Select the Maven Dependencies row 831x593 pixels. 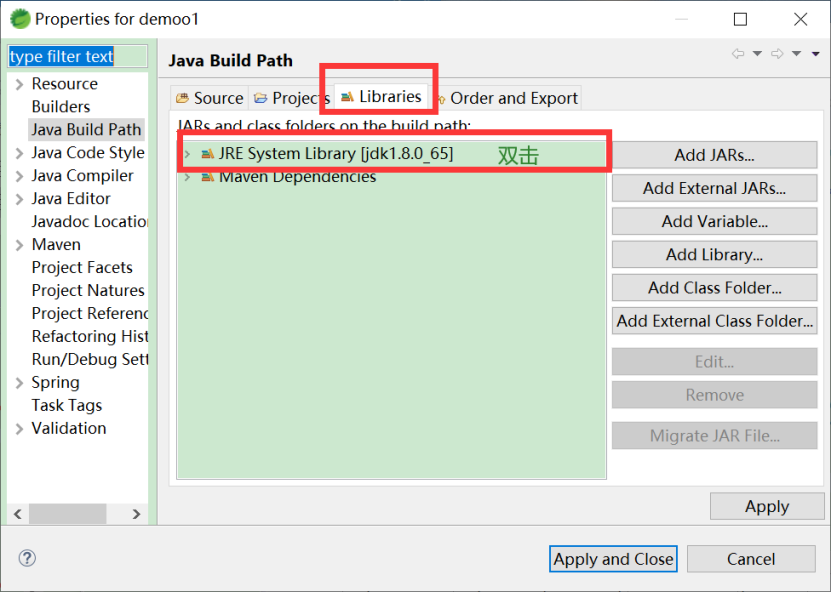pos(392,177)
